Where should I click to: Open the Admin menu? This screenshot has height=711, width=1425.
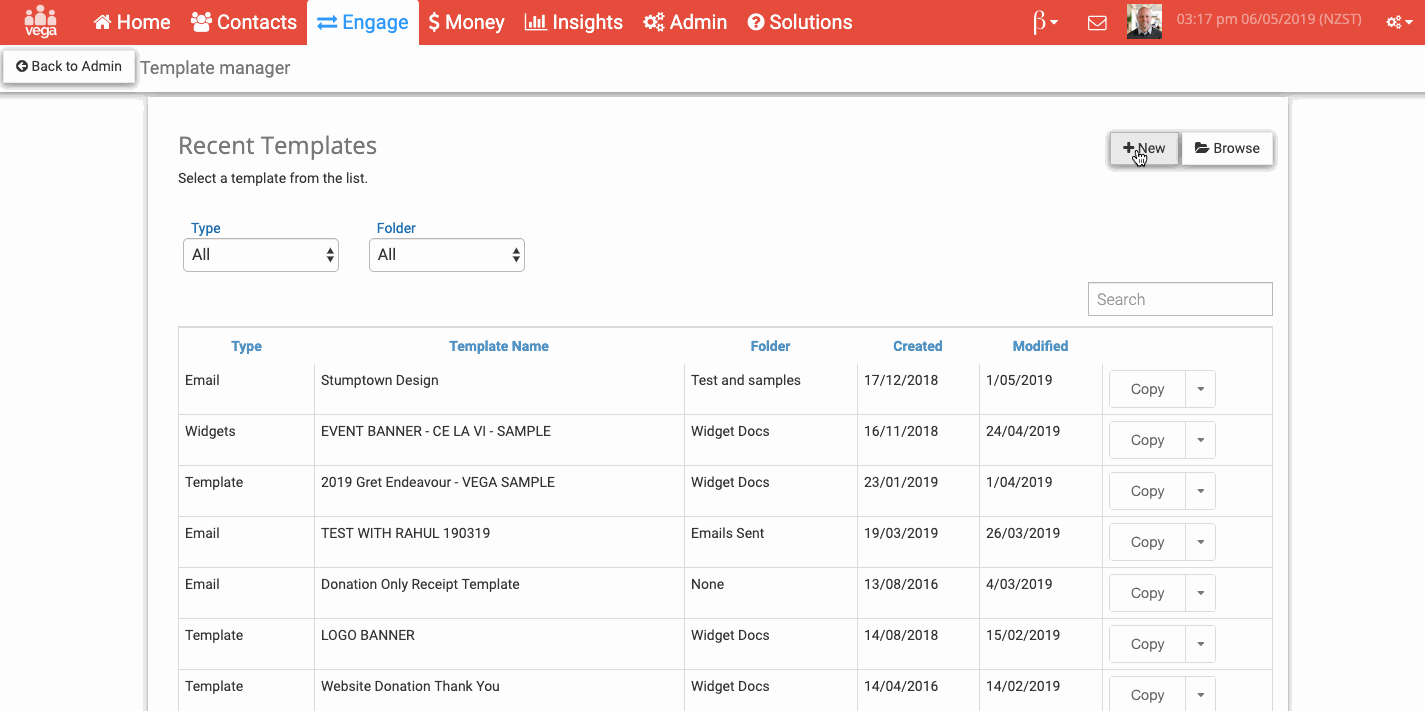685,22
